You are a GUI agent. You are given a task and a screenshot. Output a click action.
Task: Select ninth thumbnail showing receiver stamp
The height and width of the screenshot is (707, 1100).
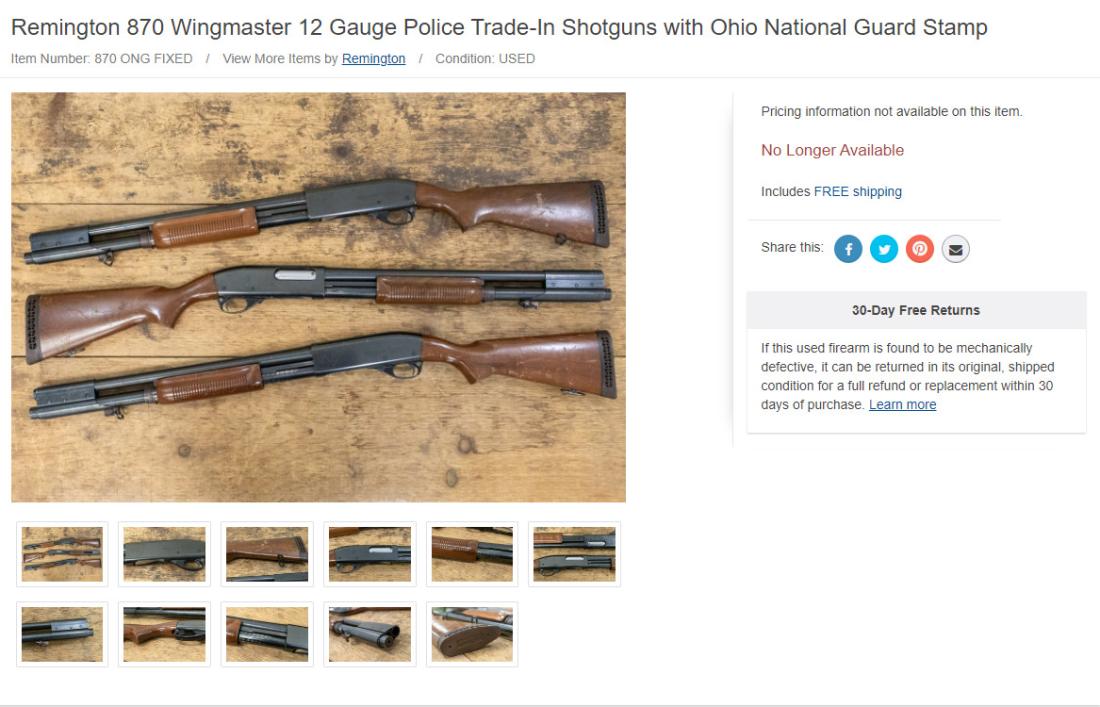[x=267, y=634]
